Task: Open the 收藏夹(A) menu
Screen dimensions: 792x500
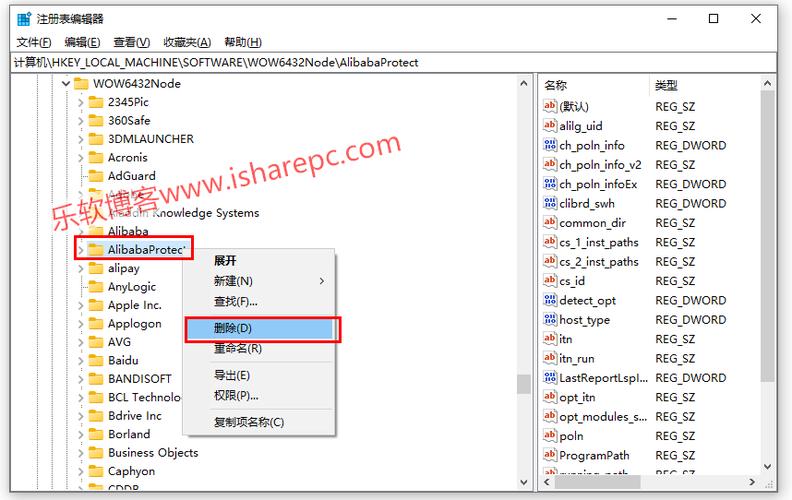Action: click(x=187, y=42)
